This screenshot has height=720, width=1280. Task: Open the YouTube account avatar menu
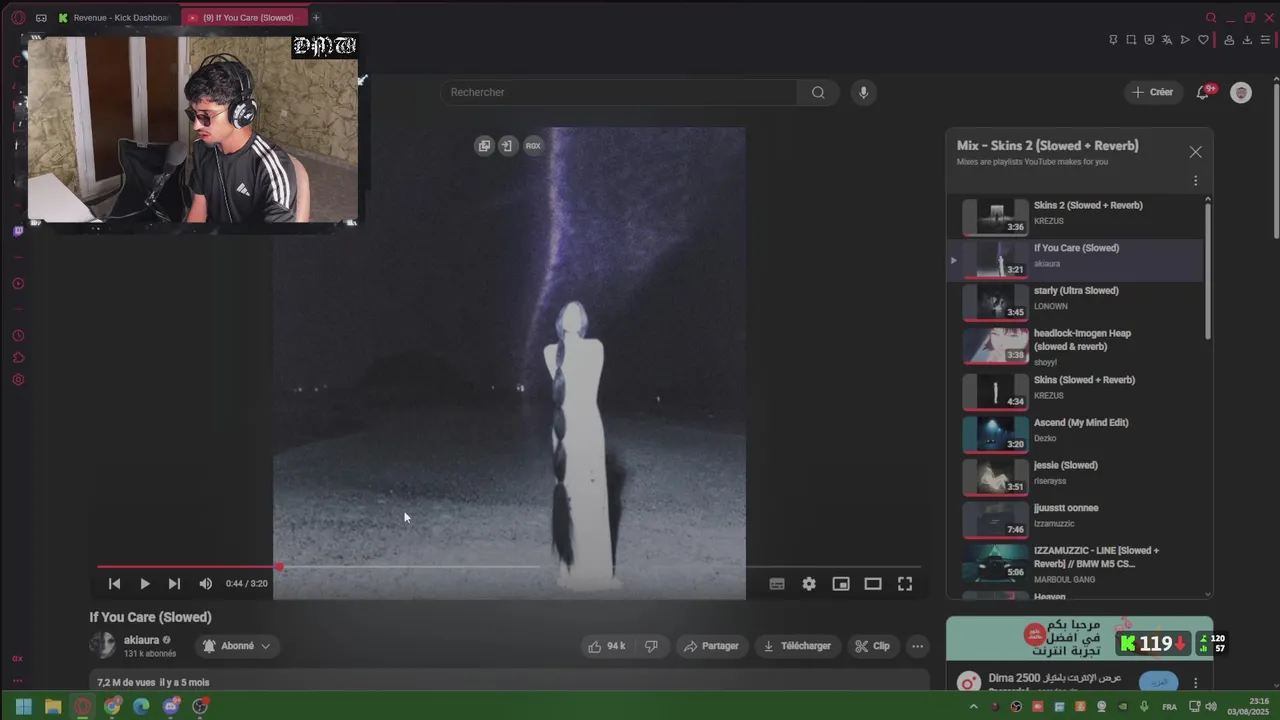[1241, 92]
